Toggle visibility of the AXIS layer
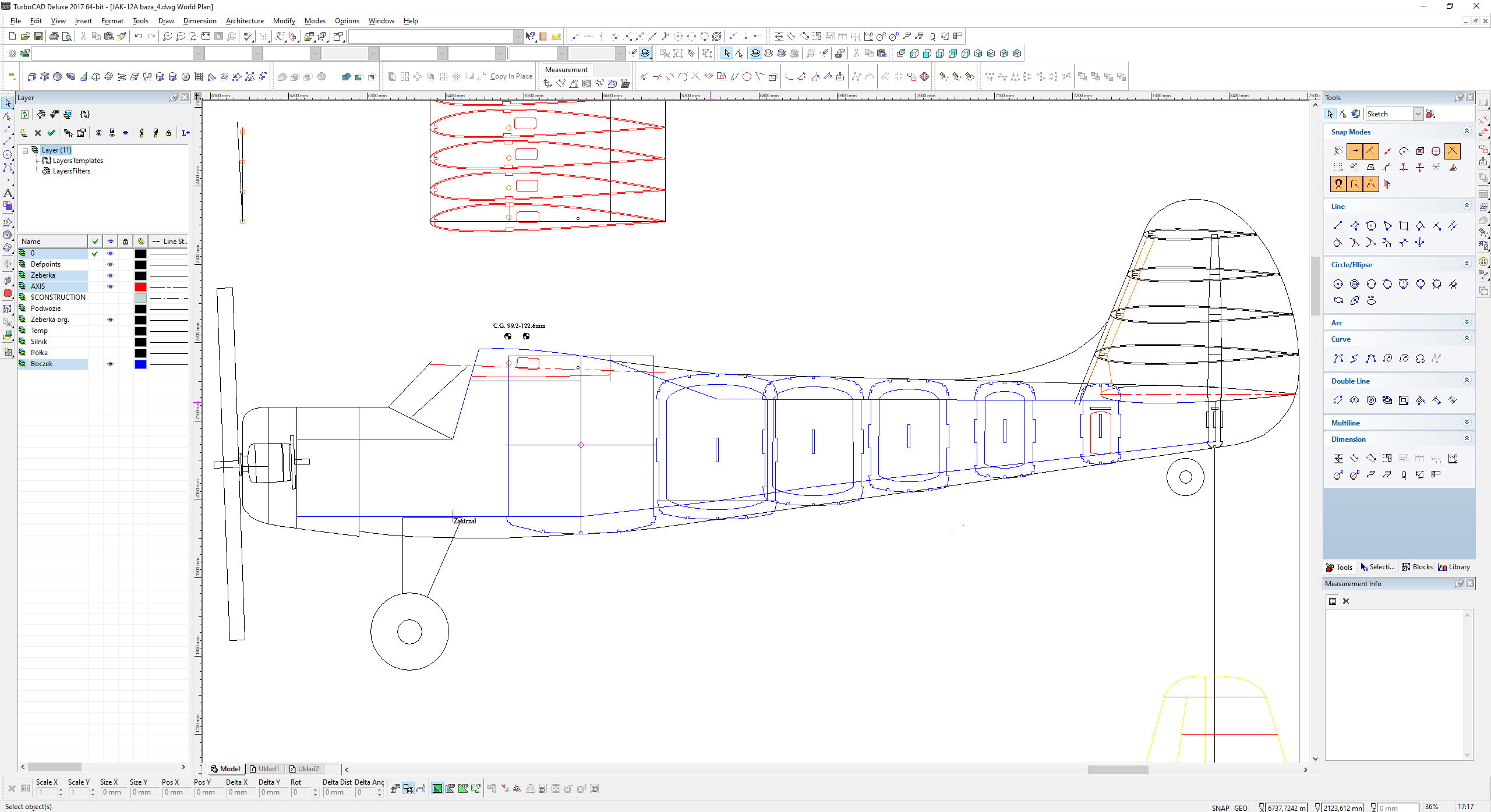1491x812 pixels. point(110,286)
